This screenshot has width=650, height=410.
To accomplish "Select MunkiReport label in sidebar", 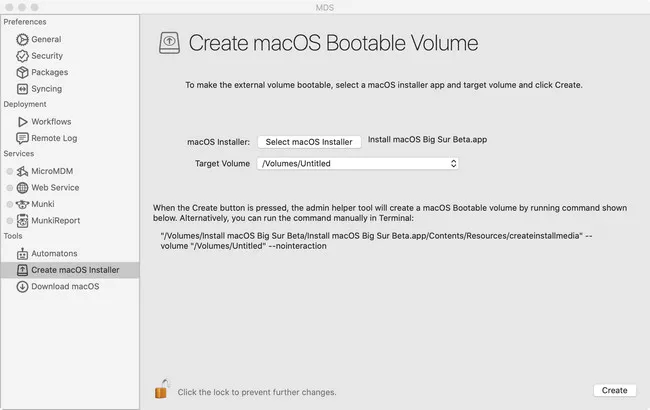I will tap(56, 221).
